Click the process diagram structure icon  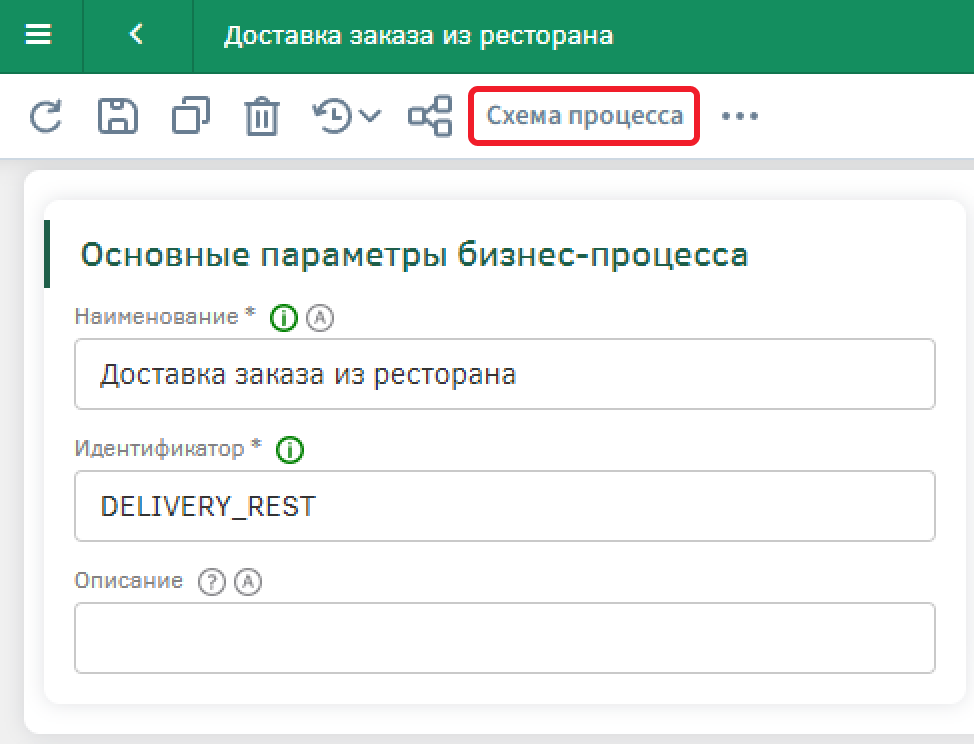[x=430, y=117]
